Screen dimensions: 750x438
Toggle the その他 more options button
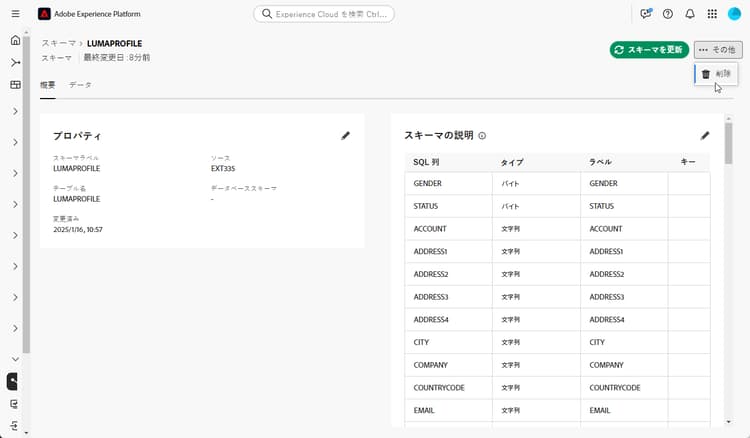(718, 50)
